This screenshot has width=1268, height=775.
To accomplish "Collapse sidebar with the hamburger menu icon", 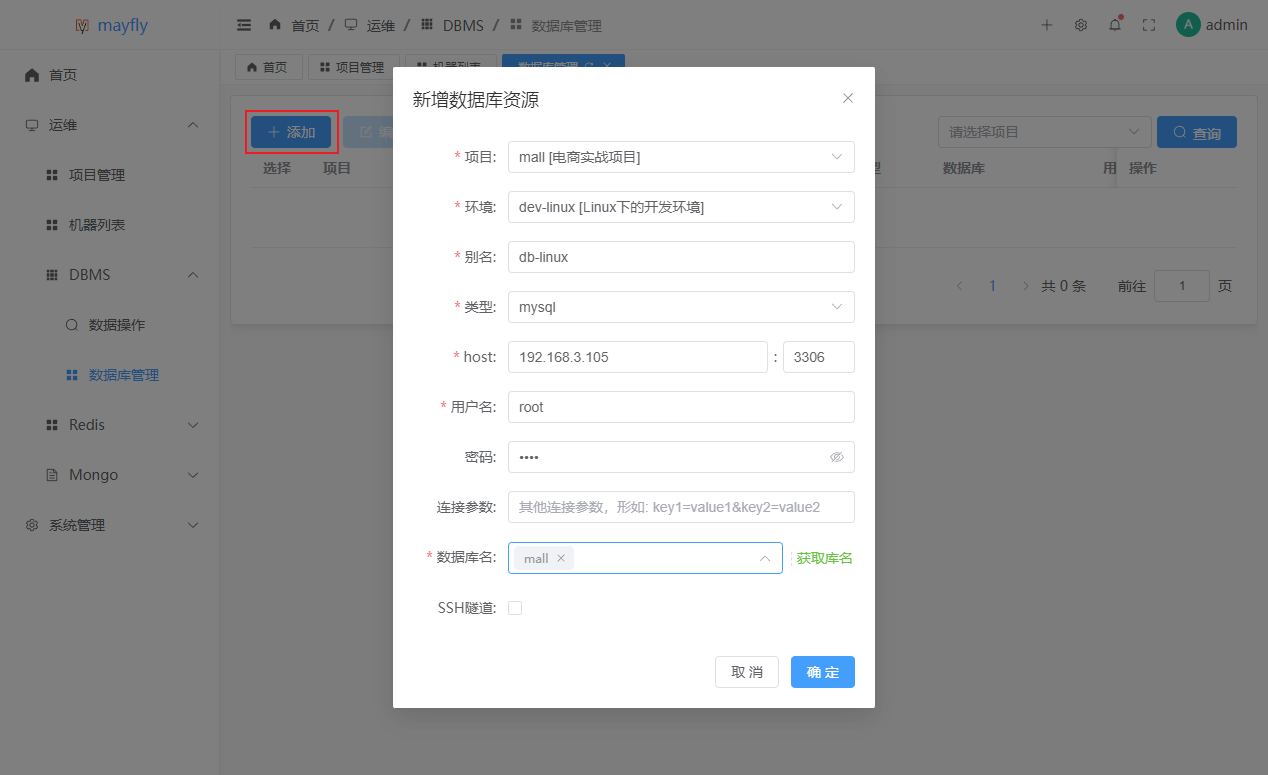I will 244,25.
